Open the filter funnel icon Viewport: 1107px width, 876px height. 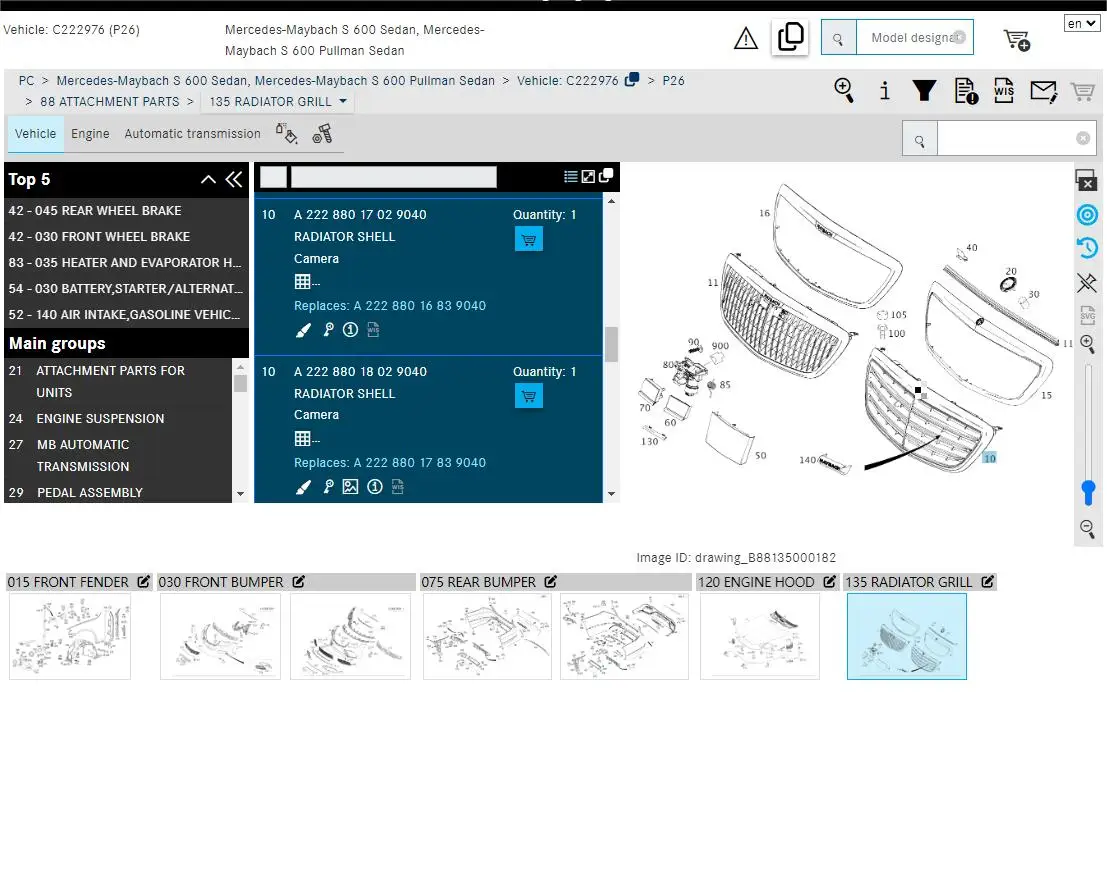[924, 90]
